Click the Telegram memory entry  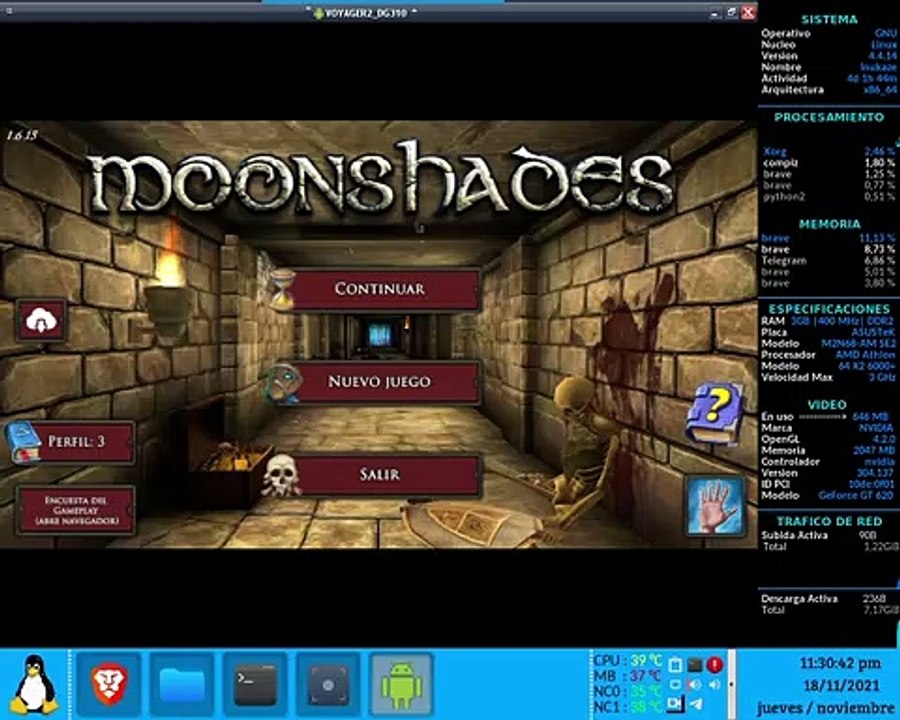point(829,261)
